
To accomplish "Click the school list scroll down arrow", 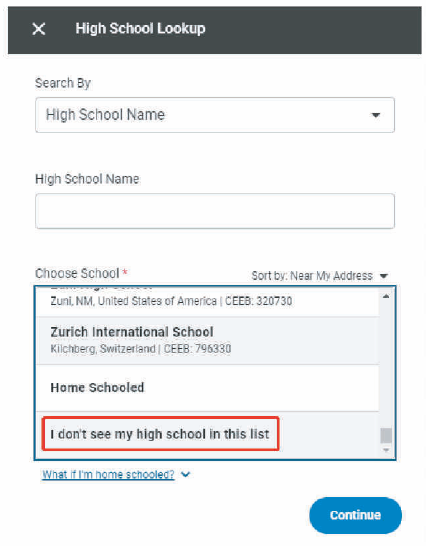I will click(386, 450).
